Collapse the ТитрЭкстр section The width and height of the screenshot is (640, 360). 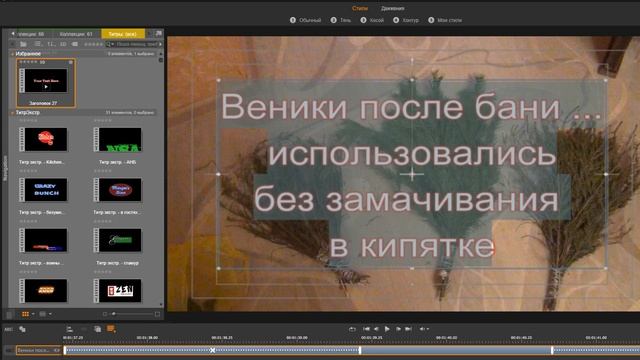[x=12, y=113]
